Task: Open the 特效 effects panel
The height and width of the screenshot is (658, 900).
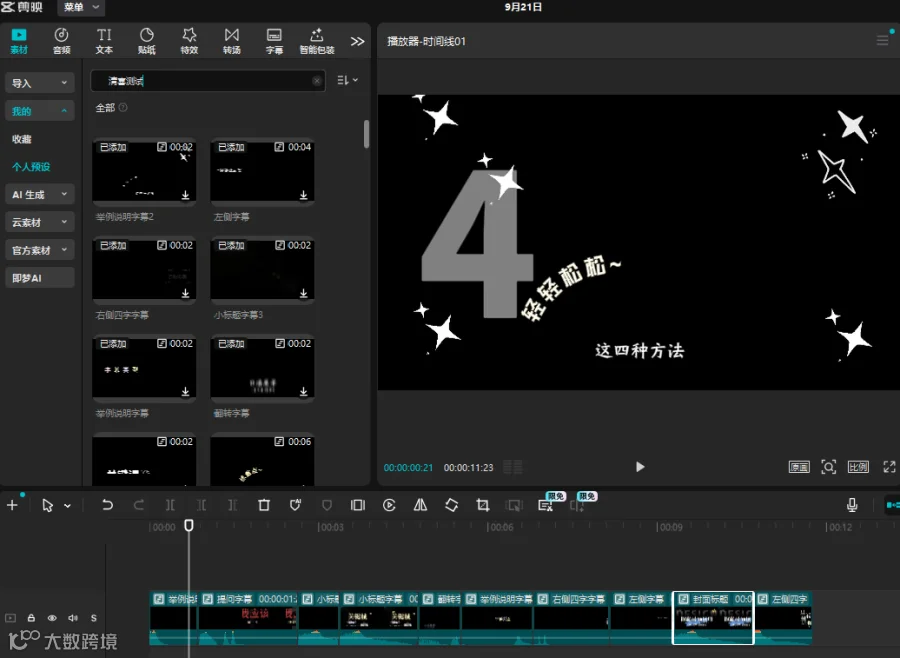Action: tap(189, 41)
